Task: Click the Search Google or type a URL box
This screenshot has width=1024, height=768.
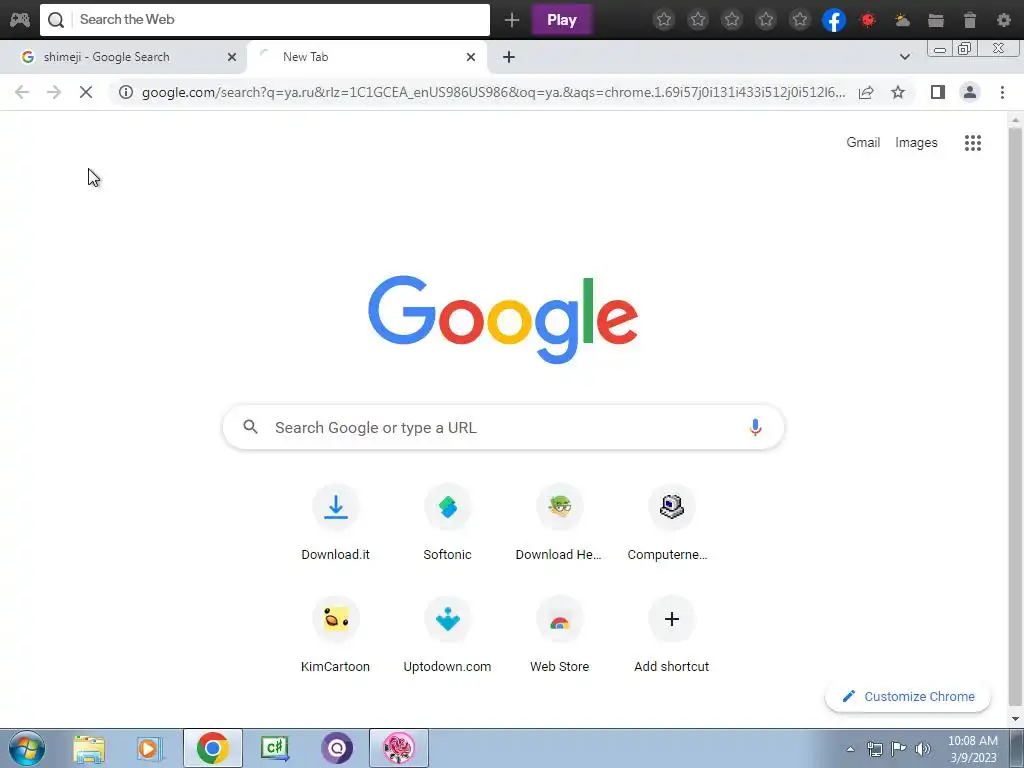Action: pyautogui.click(x=503, y=427)
